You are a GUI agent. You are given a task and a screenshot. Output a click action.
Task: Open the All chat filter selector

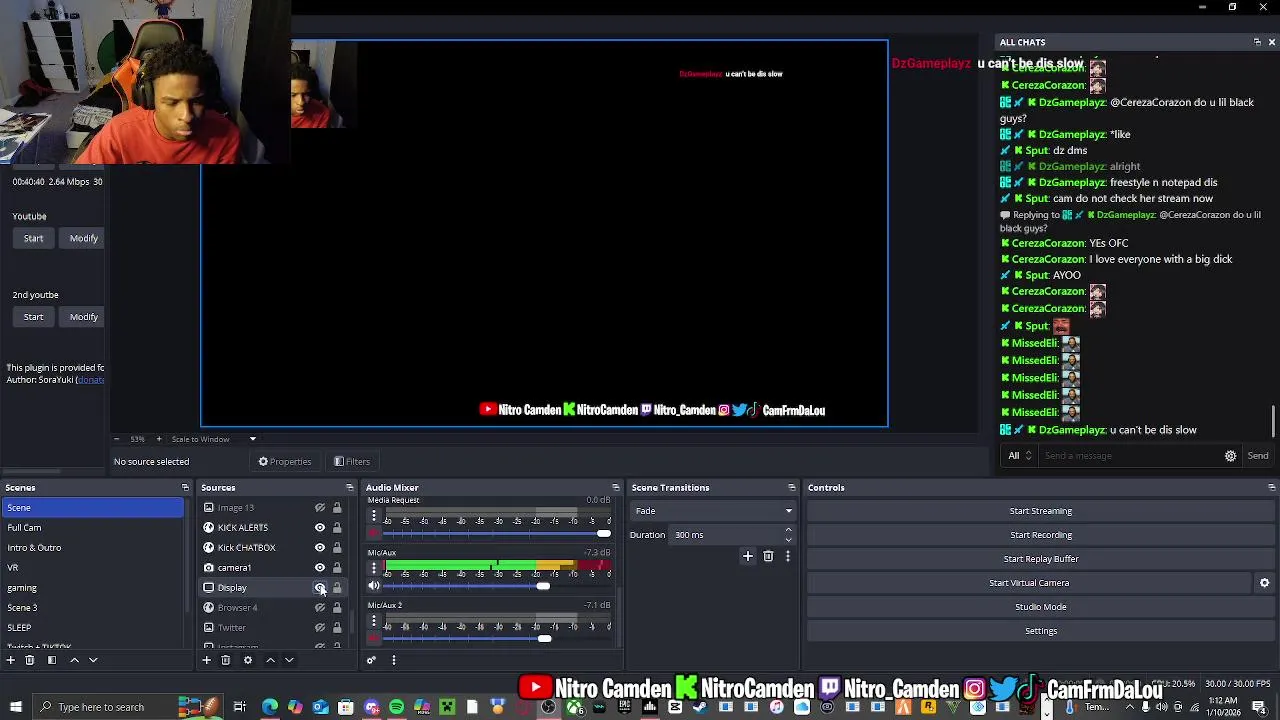coord(1020,456)
